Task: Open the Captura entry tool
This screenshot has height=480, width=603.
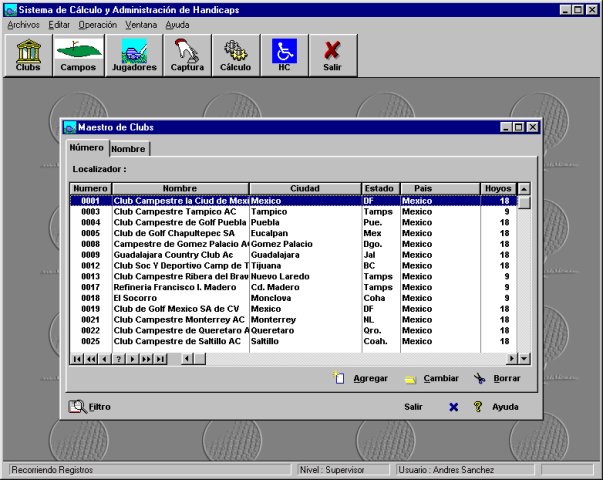Action: click(x=185, y=54)
